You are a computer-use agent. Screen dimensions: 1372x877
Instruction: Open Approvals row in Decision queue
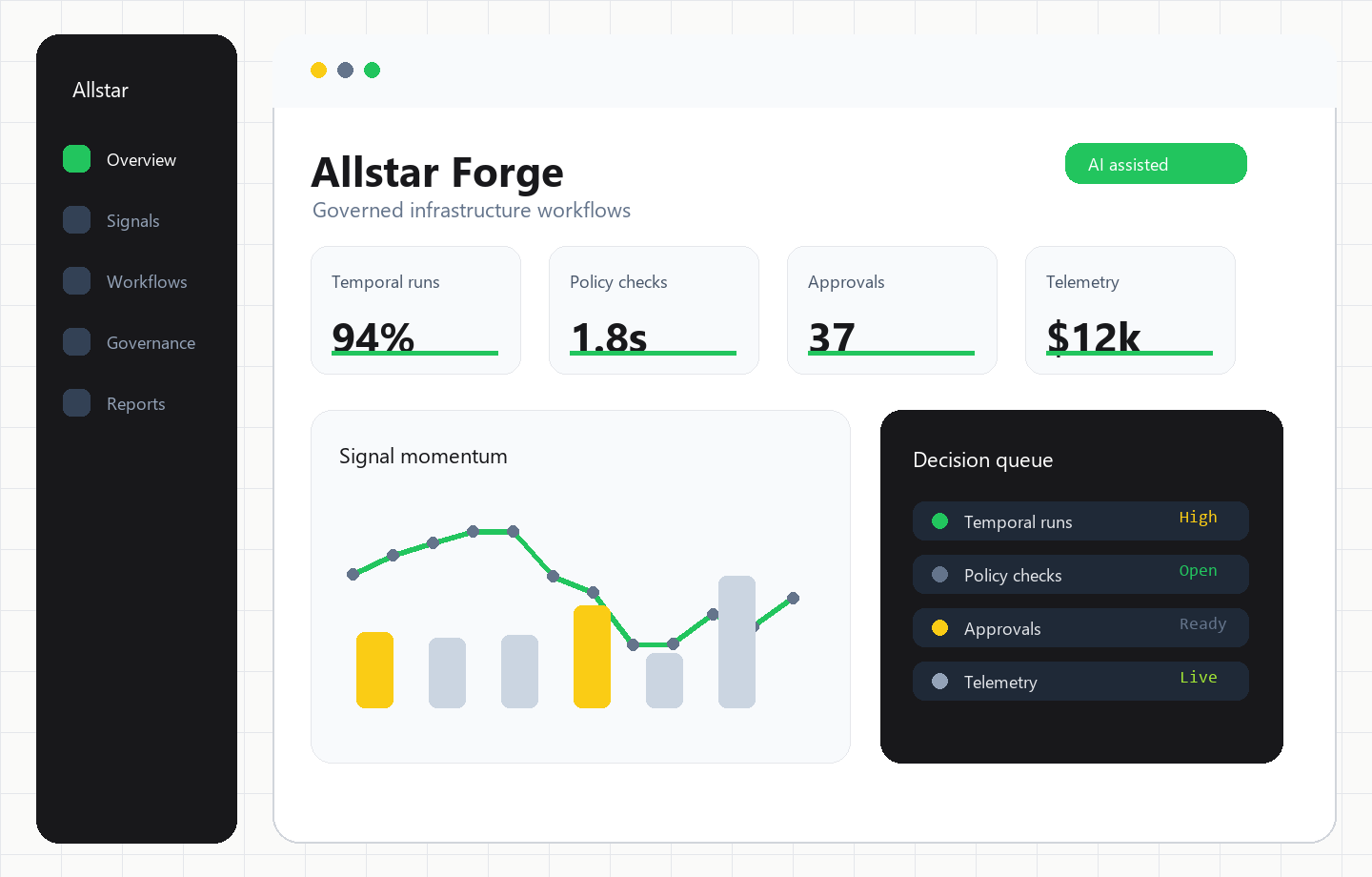pyautogui.click(x=1080, y=628)
